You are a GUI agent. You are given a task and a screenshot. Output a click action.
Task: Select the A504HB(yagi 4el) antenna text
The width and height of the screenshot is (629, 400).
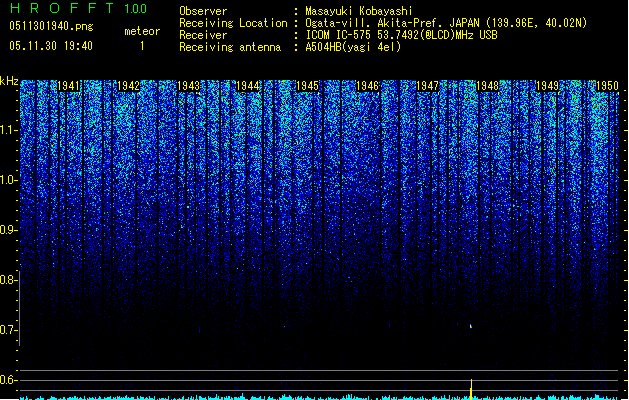click(x=353, y=47)
